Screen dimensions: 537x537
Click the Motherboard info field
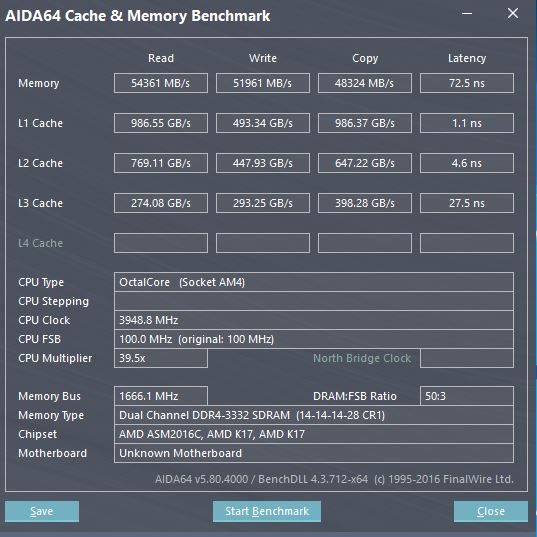pos(314,453)
